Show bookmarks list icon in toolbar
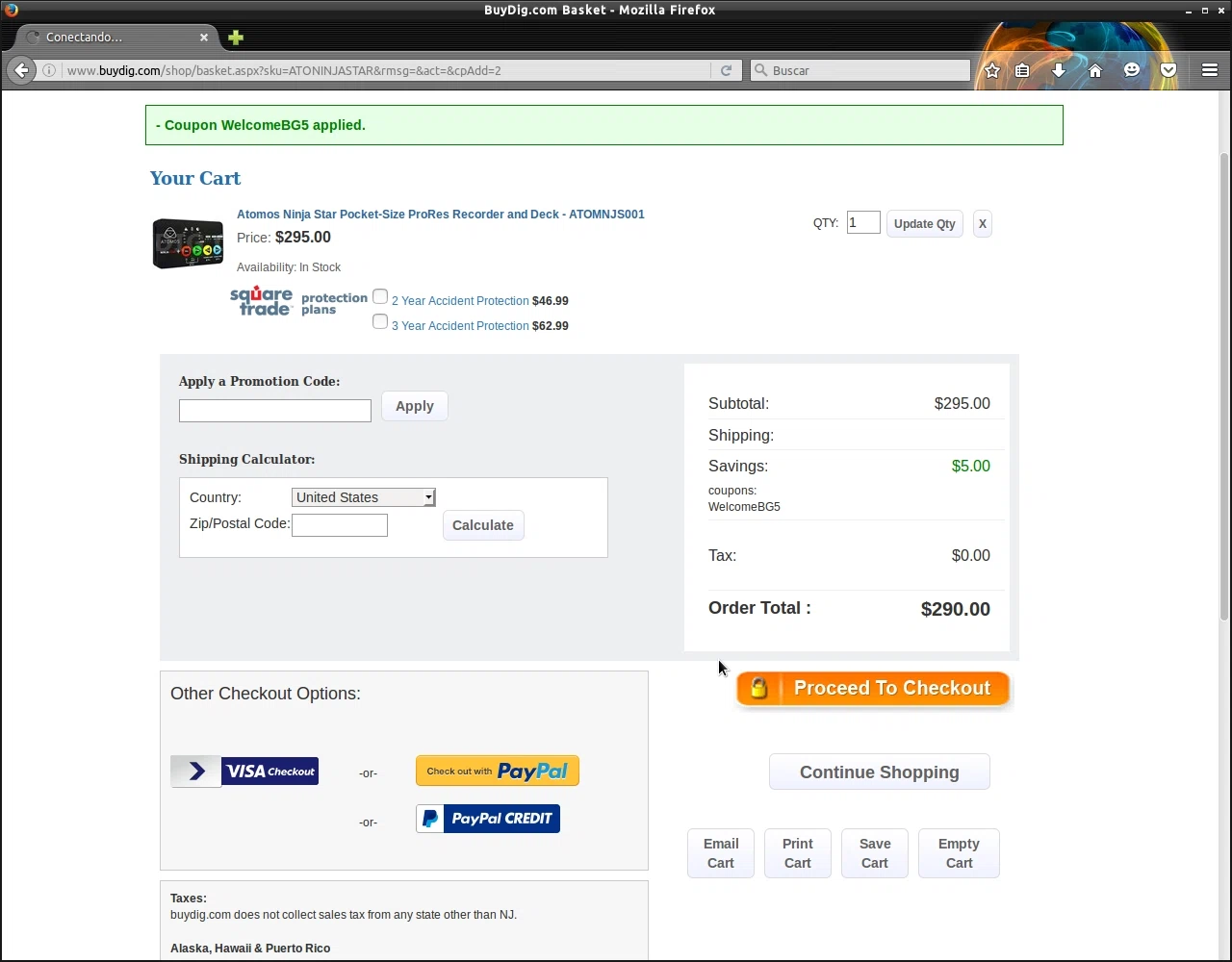This screenshot has width=1232, height=962. click(1022, 70)
